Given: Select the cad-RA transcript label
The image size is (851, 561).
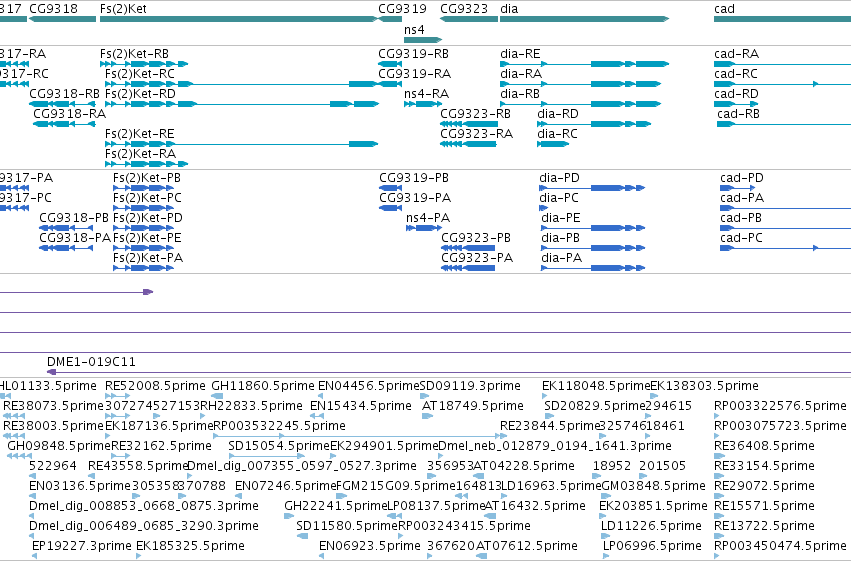Looking at the screenshot, I should point(736,54).
